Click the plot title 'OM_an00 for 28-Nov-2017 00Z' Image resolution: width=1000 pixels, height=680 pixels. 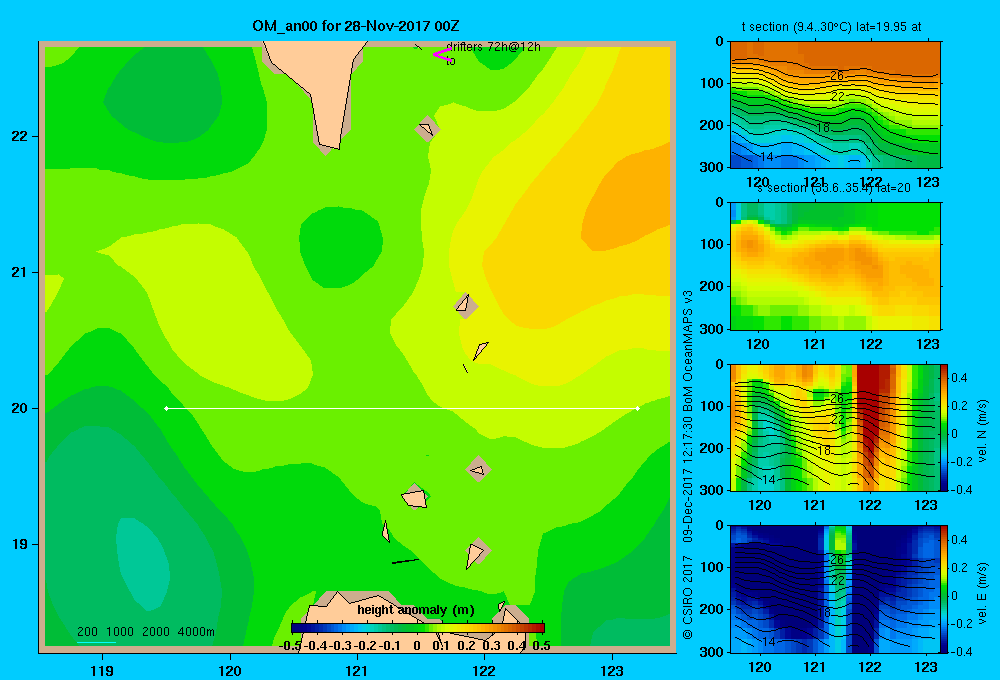click(x=355, y=26)
